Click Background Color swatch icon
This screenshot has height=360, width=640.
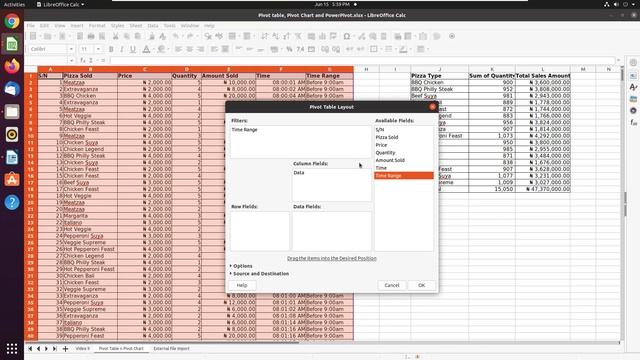click(x=162, y=49)
